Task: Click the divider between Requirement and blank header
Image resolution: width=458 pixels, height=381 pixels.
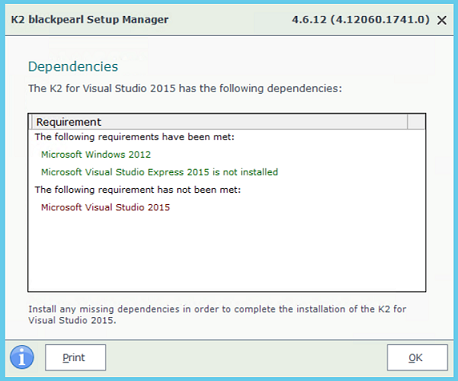Action: click(407, 122)
